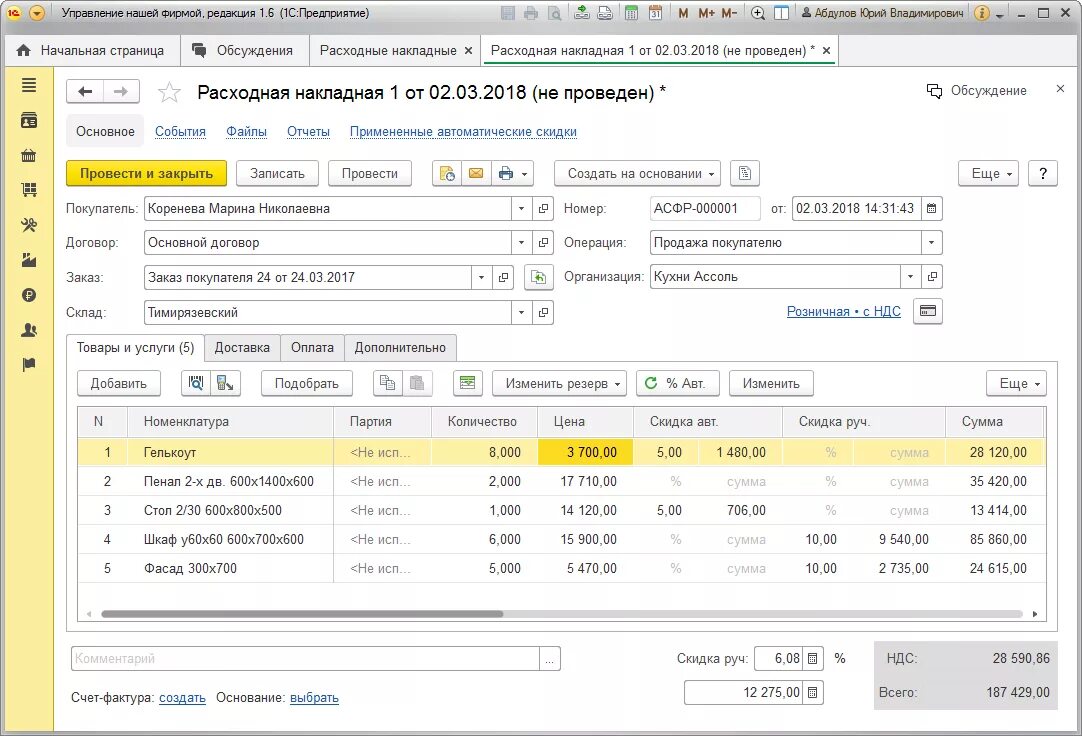Open the Розничная • с НДС price link
Viewport: 1082px width, 736px height.
[x=843, y=312]
